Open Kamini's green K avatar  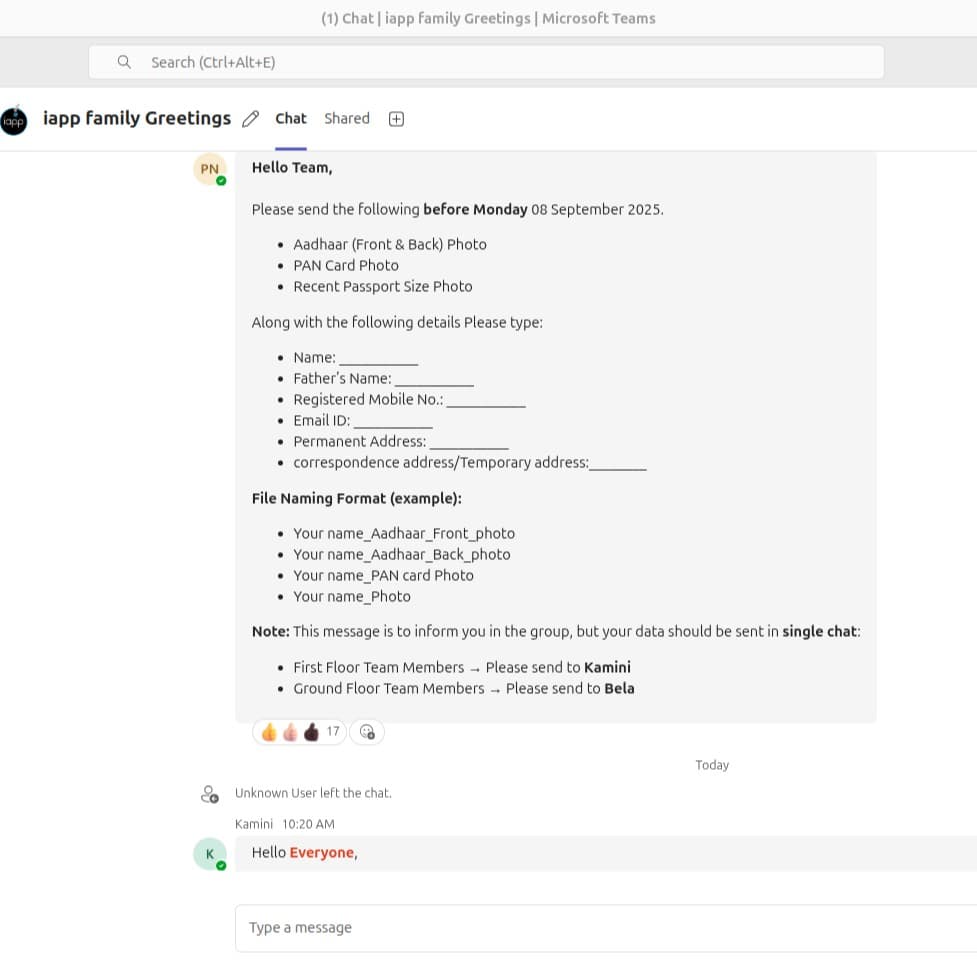point(209,854)
